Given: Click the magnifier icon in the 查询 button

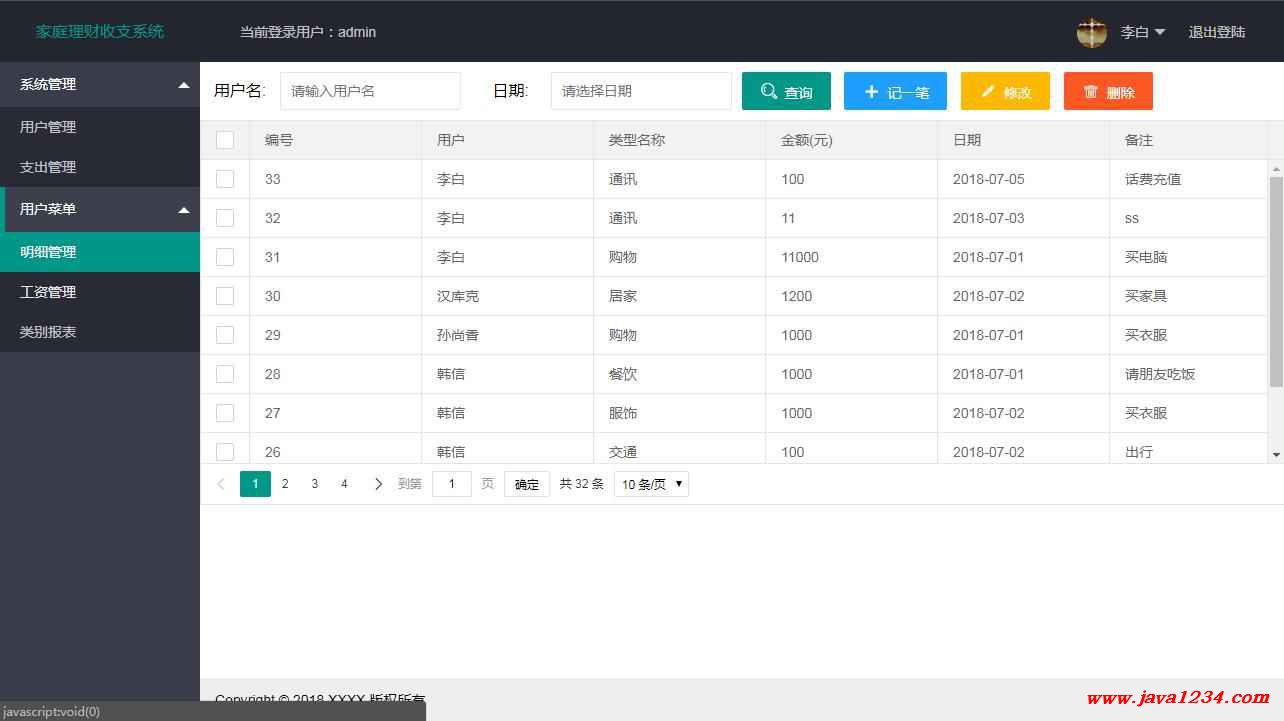Looking at the screenshot, I should (768, 91).
